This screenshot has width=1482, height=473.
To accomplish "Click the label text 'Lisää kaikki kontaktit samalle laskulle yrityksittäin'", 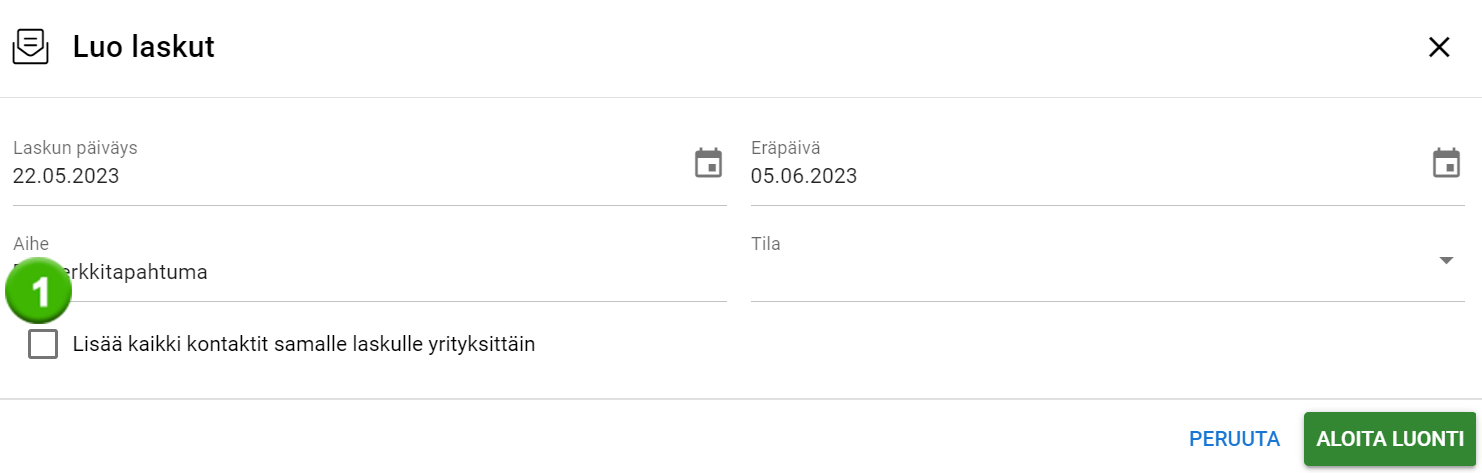I will [x=304, y=344].
